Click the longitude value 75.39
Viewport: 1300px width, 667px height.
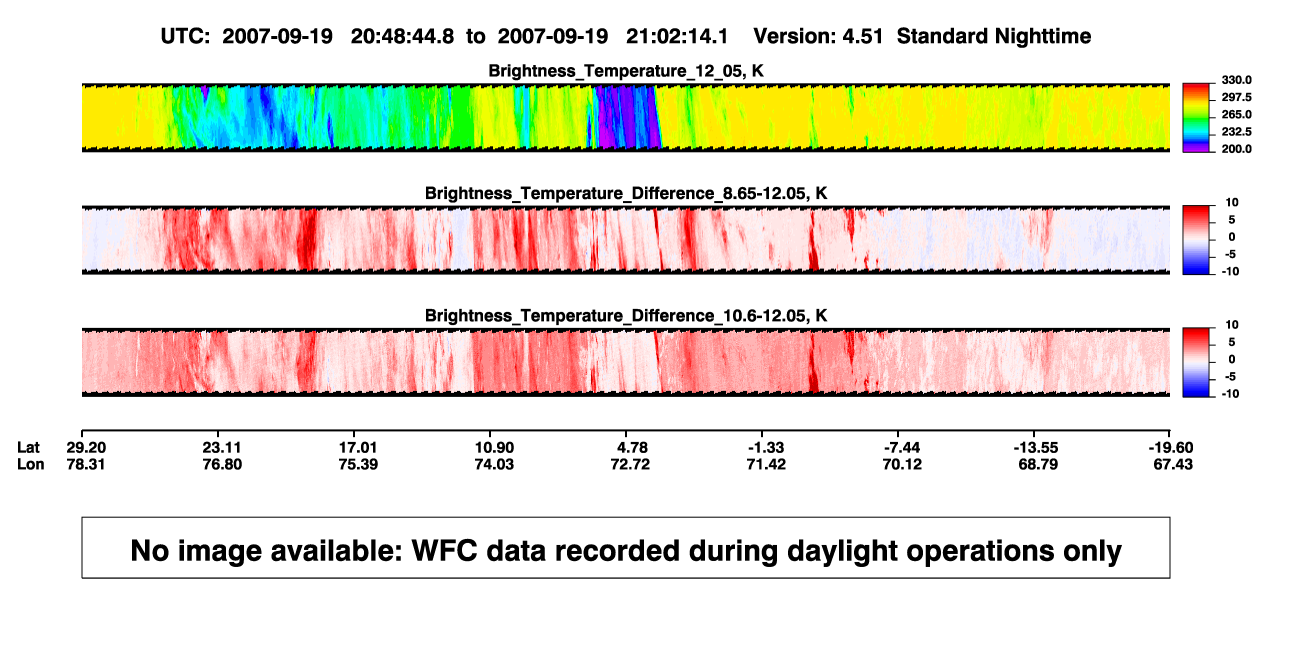(357, 464)
